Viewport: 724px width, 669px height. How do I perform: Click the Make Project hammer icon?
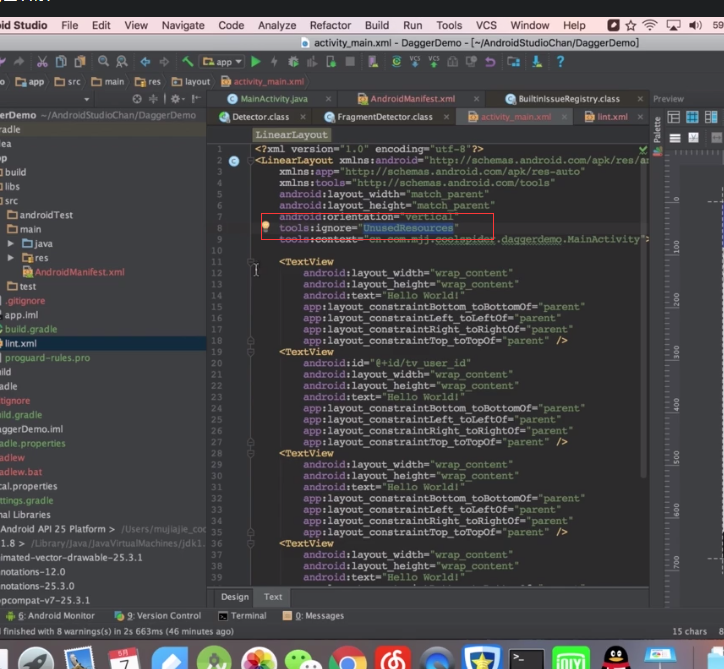pos(187,61)
